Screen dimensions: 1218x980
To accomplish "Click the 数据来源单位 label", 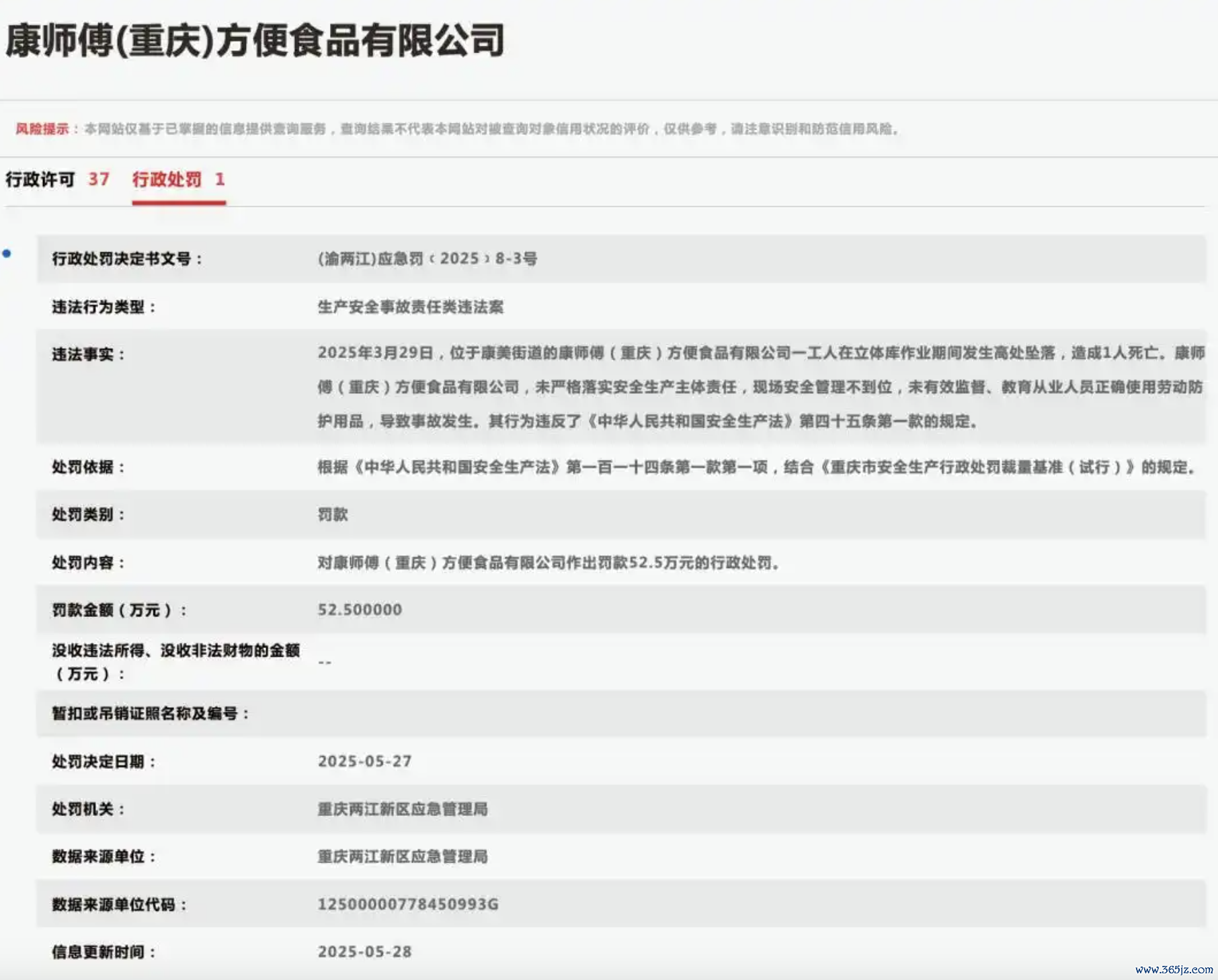I will pos(104,857).
